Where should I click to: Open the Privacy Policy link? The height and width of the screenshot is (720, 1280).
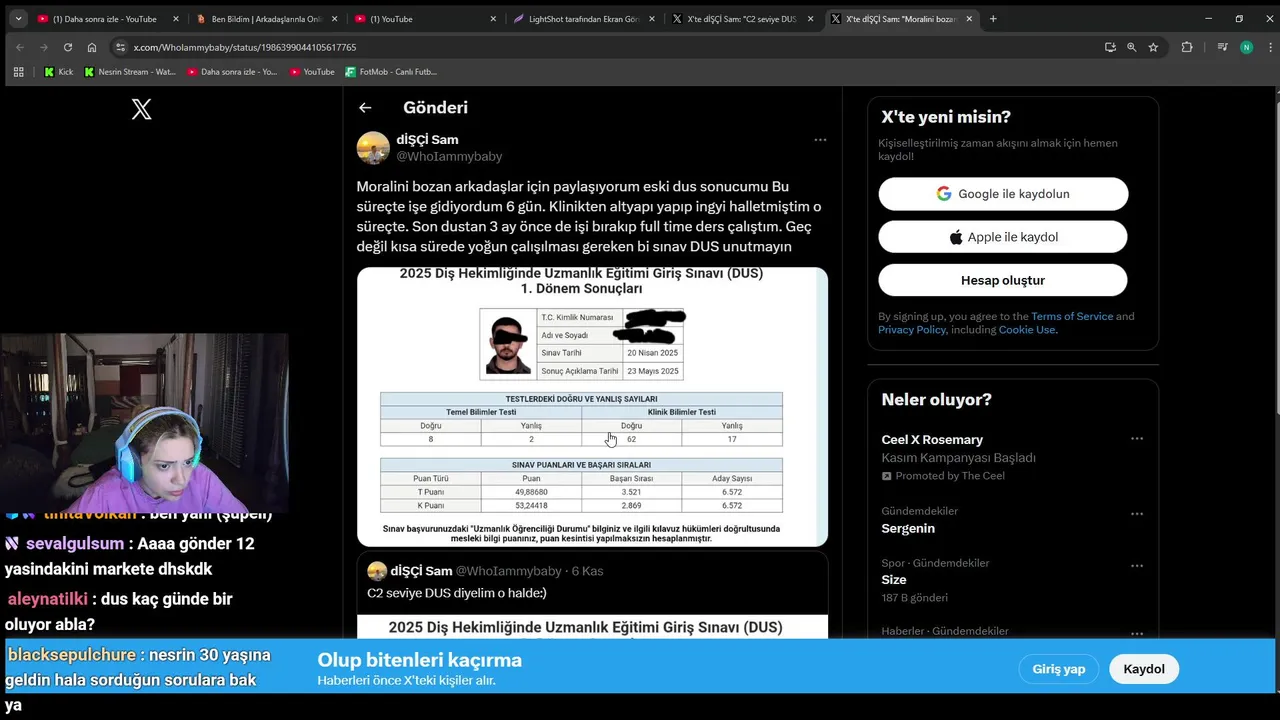pos(912,330)
